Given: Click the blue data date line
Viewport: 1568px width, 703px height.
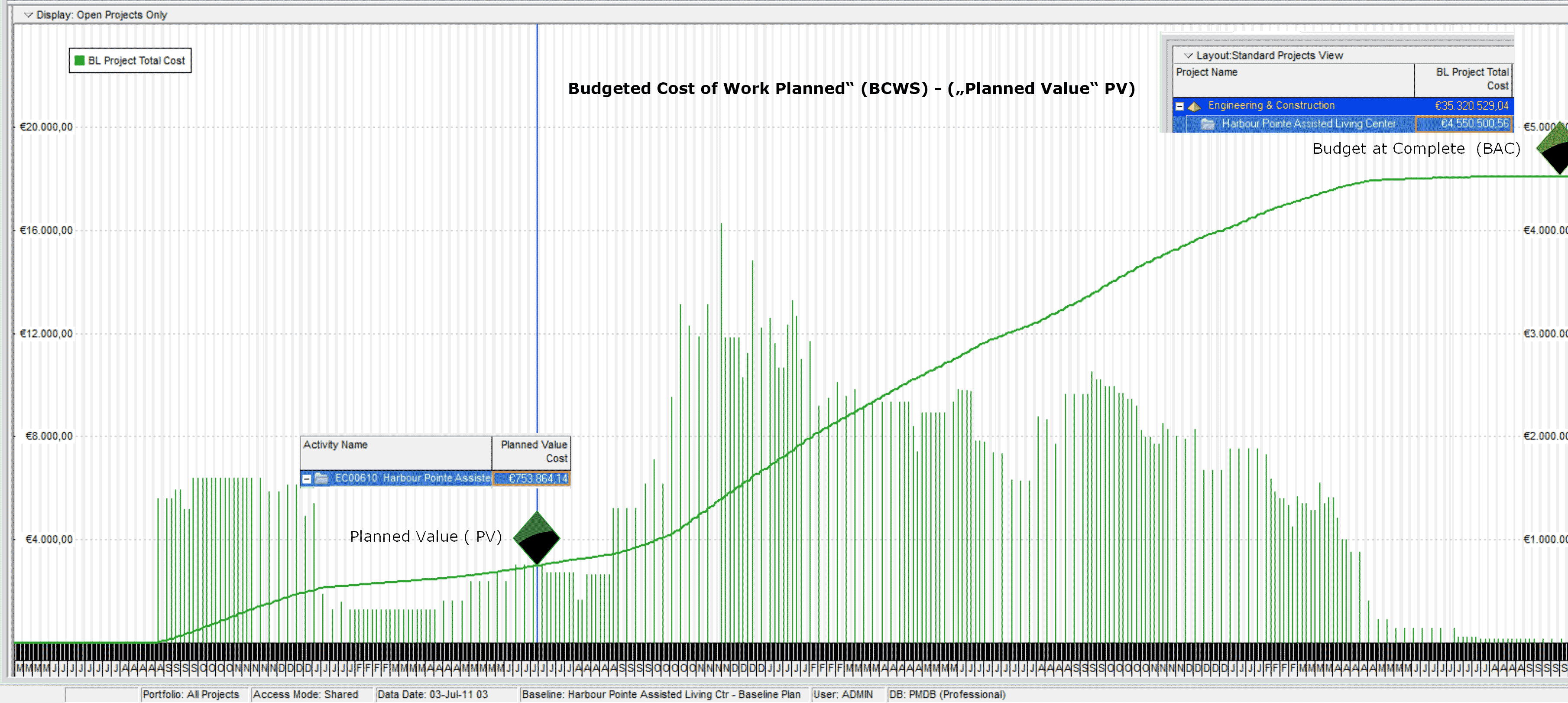Looking at the screenshot, I should click(537, 244).
